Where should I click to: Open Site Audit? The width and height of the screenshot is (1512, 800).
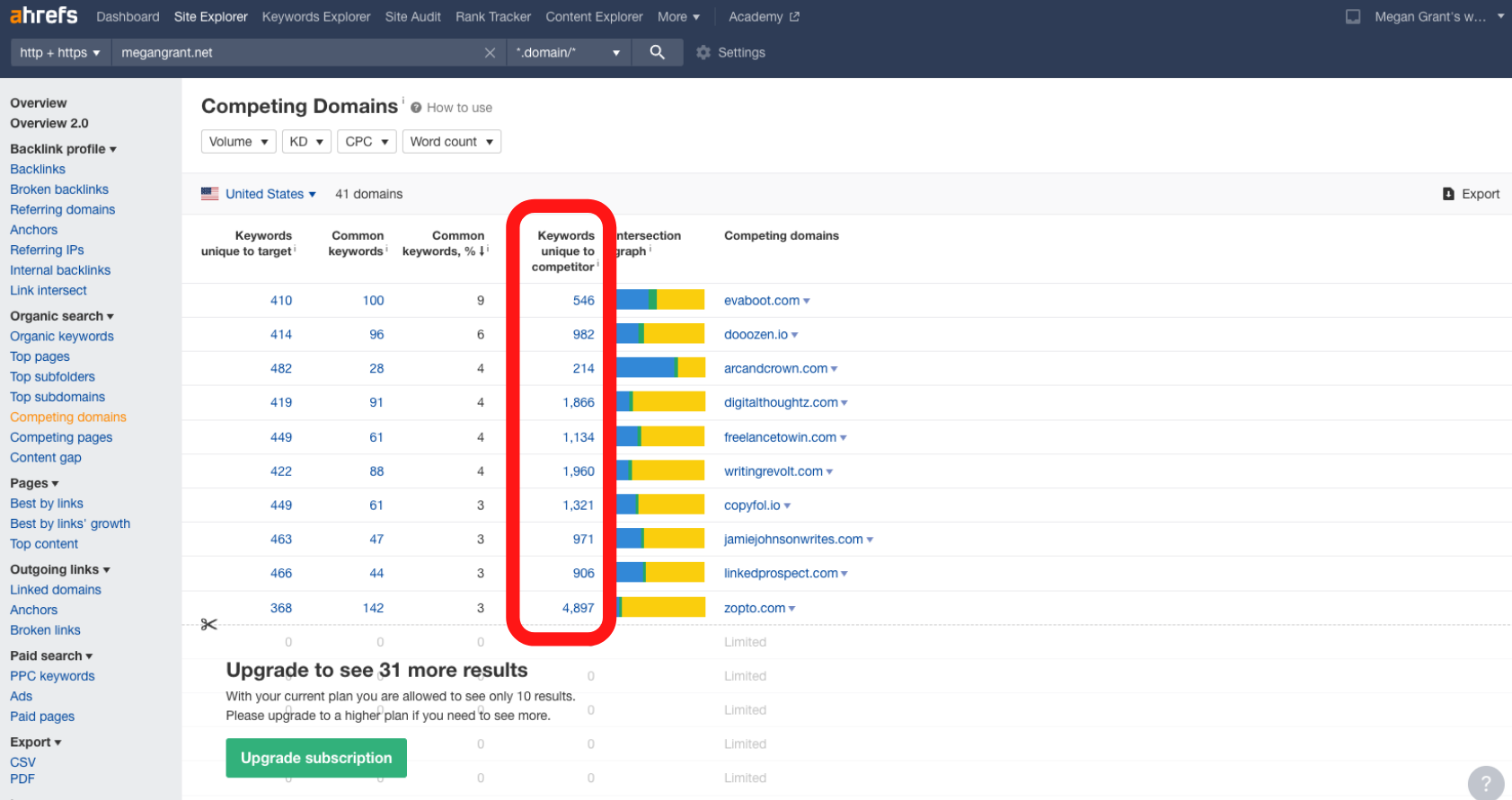pyautogui.click(x=413, y=17)
